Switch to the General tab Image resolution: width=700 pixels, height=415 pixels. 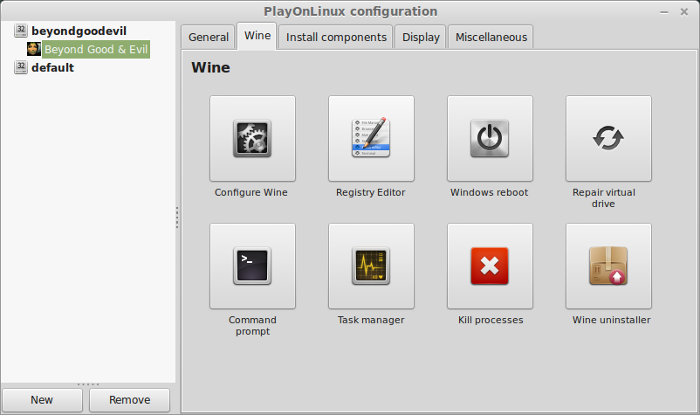point(208,37)
